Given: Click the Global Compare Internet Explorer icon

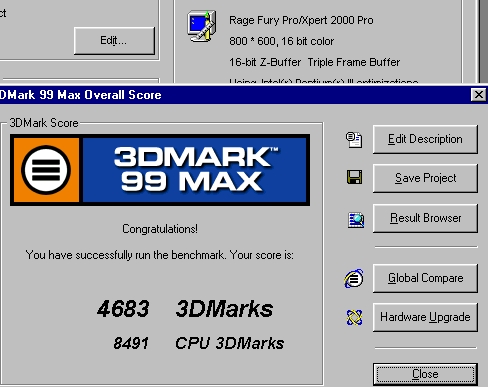Looking at the screenshot, I should [354, 278].
